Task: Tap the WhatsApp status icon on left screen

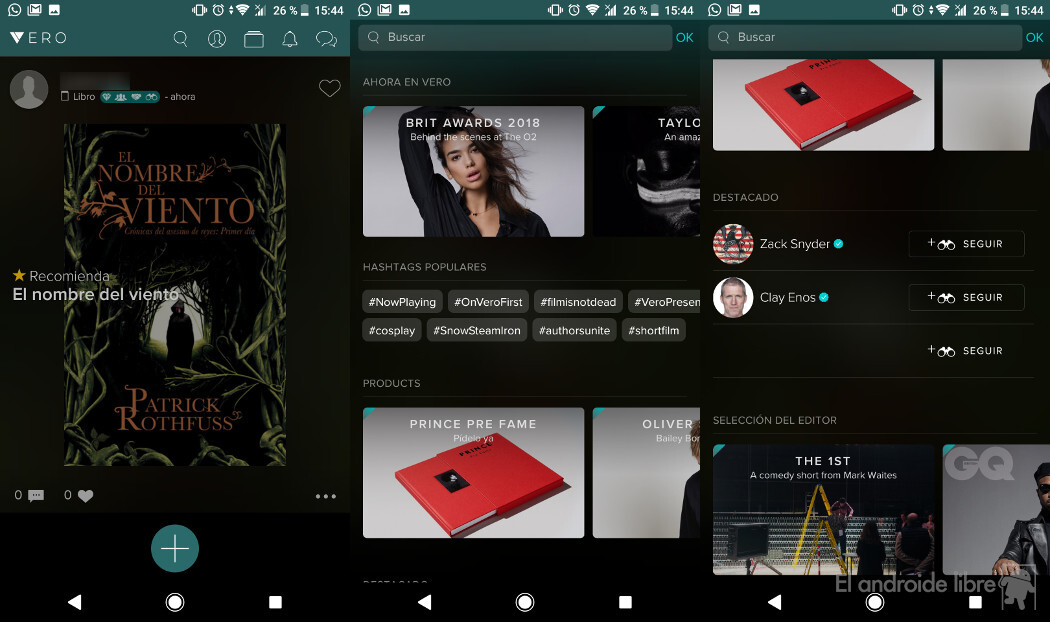Action: (x=14, y=10)
